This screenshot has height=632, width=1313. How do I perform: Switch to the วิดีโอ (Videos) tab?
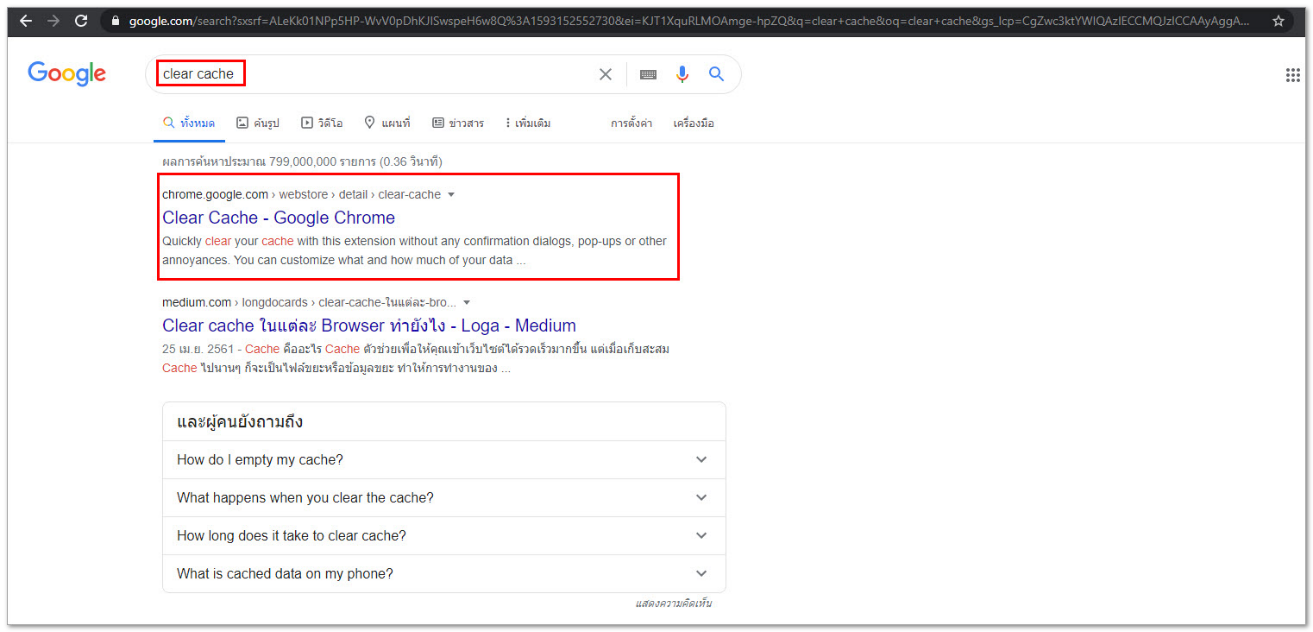(322, 123)
